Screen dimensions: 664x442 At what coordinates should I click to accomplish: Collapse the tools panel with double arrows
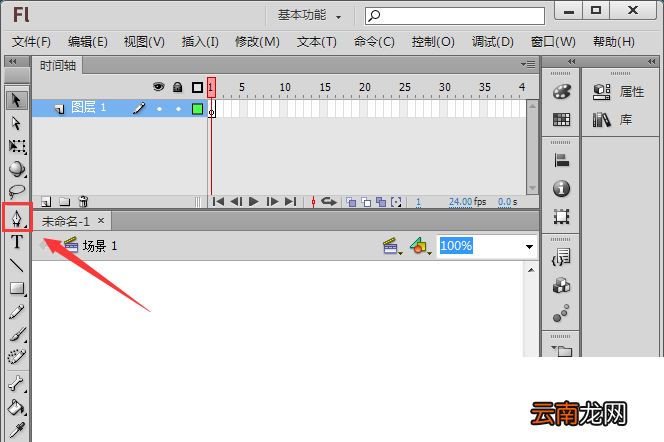pyautogui.click(x=13, y=61)
